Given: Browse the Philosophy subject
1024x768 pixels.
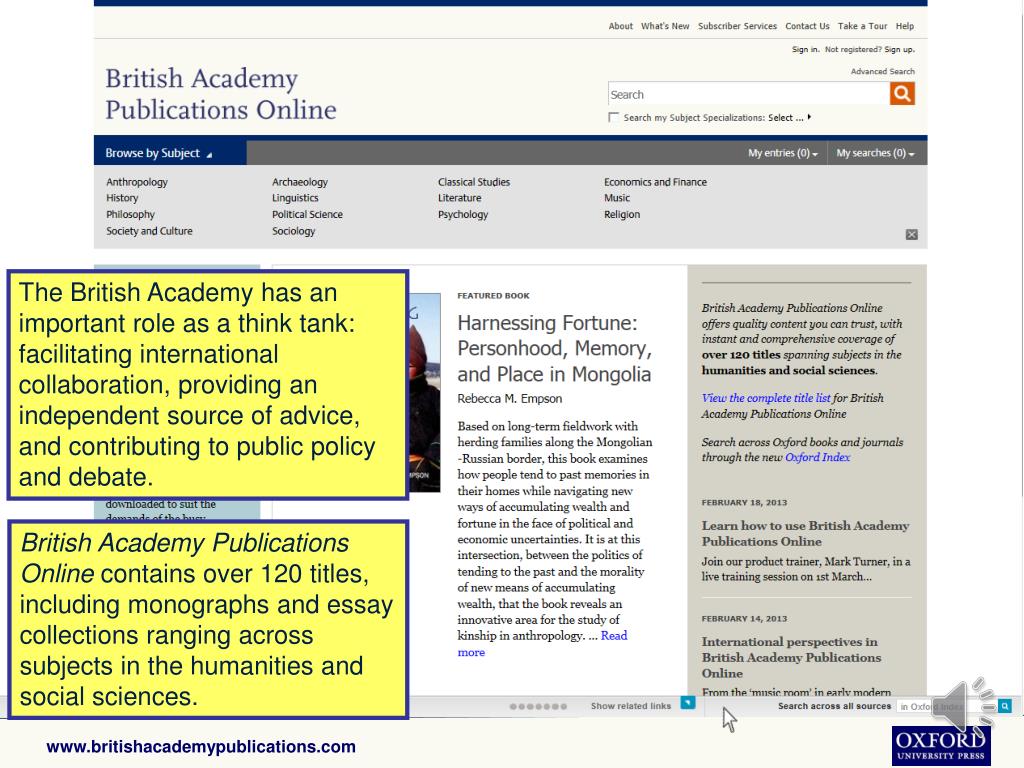Looking at the screenshot, I should [x=131, y=214].
